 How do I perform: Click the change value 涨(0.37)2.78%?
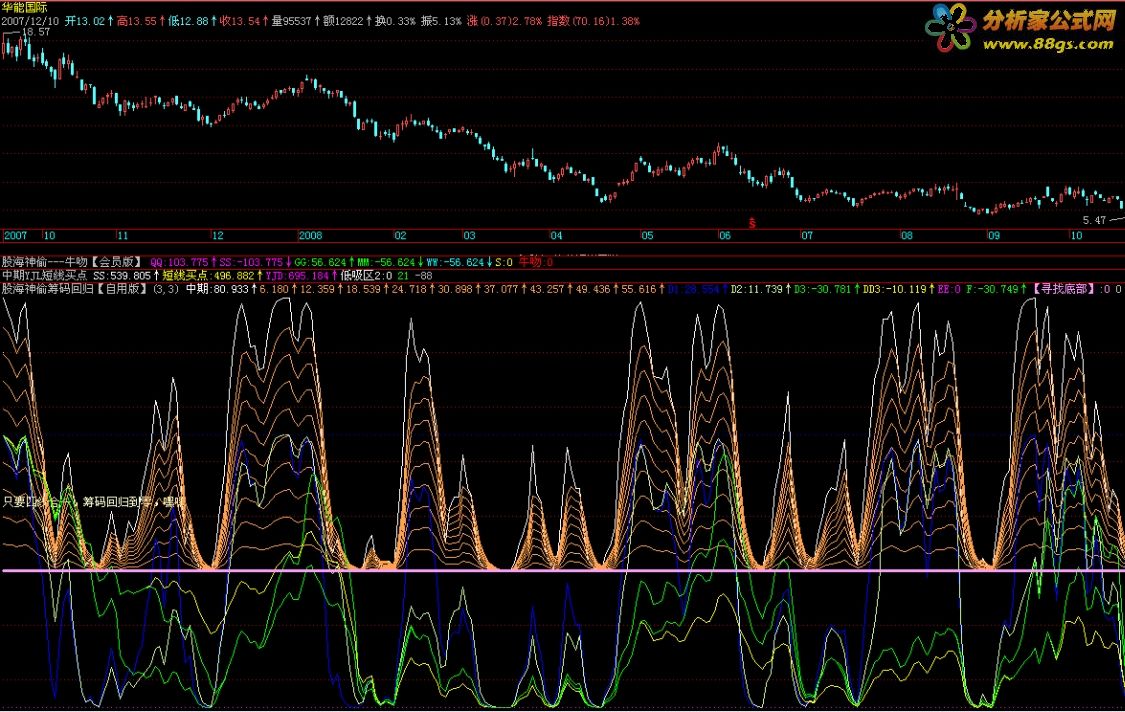504,21
